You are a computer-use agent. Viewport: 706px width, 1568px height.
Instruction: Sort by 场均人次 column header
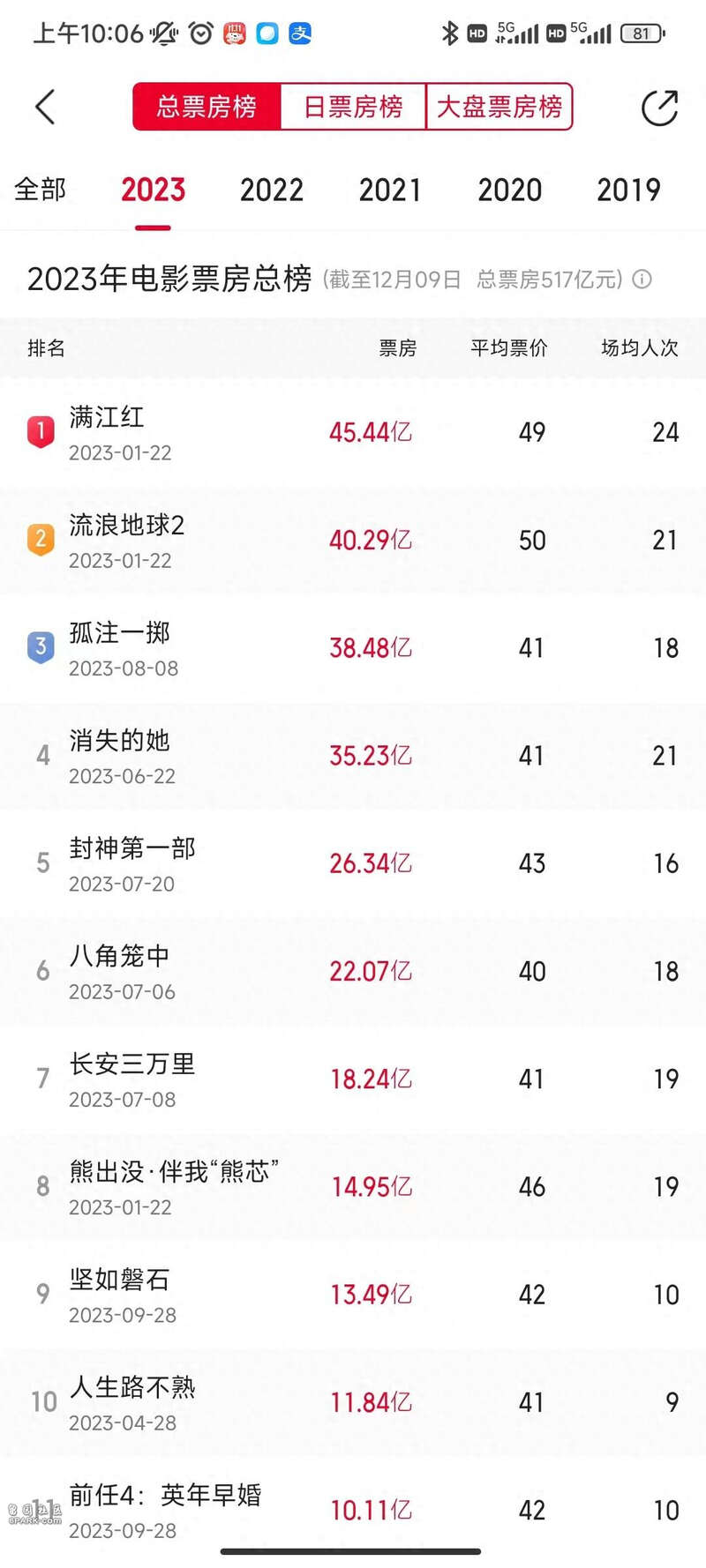pos(639,348)
